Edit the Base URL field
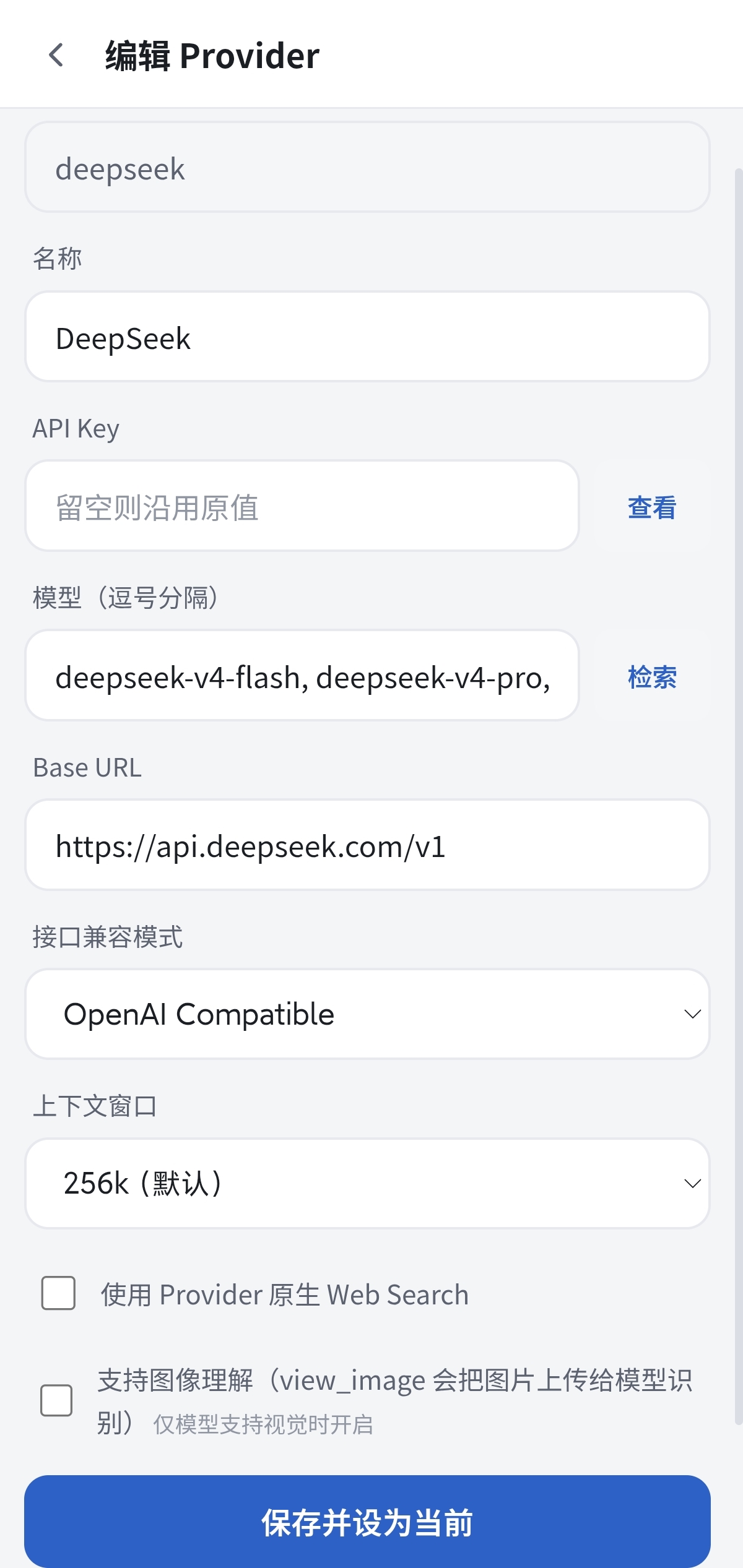The image size is (743, 1568). click(x=367, y=845)
